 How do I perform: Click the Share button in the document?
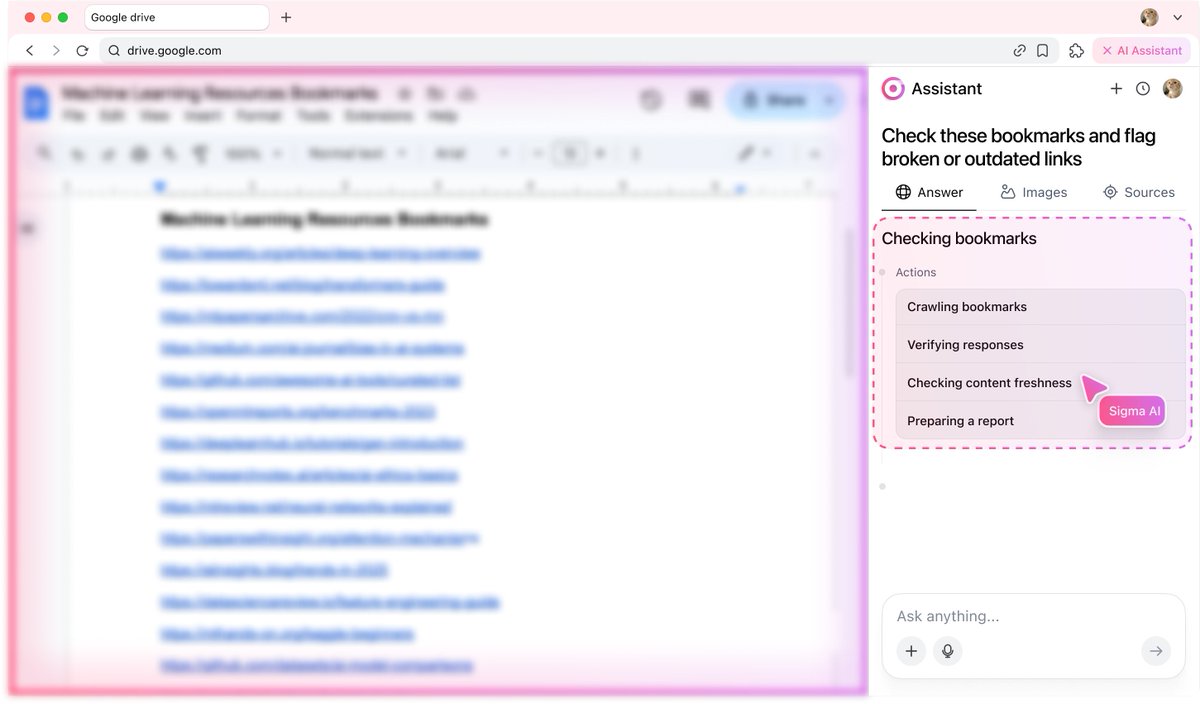773,100
